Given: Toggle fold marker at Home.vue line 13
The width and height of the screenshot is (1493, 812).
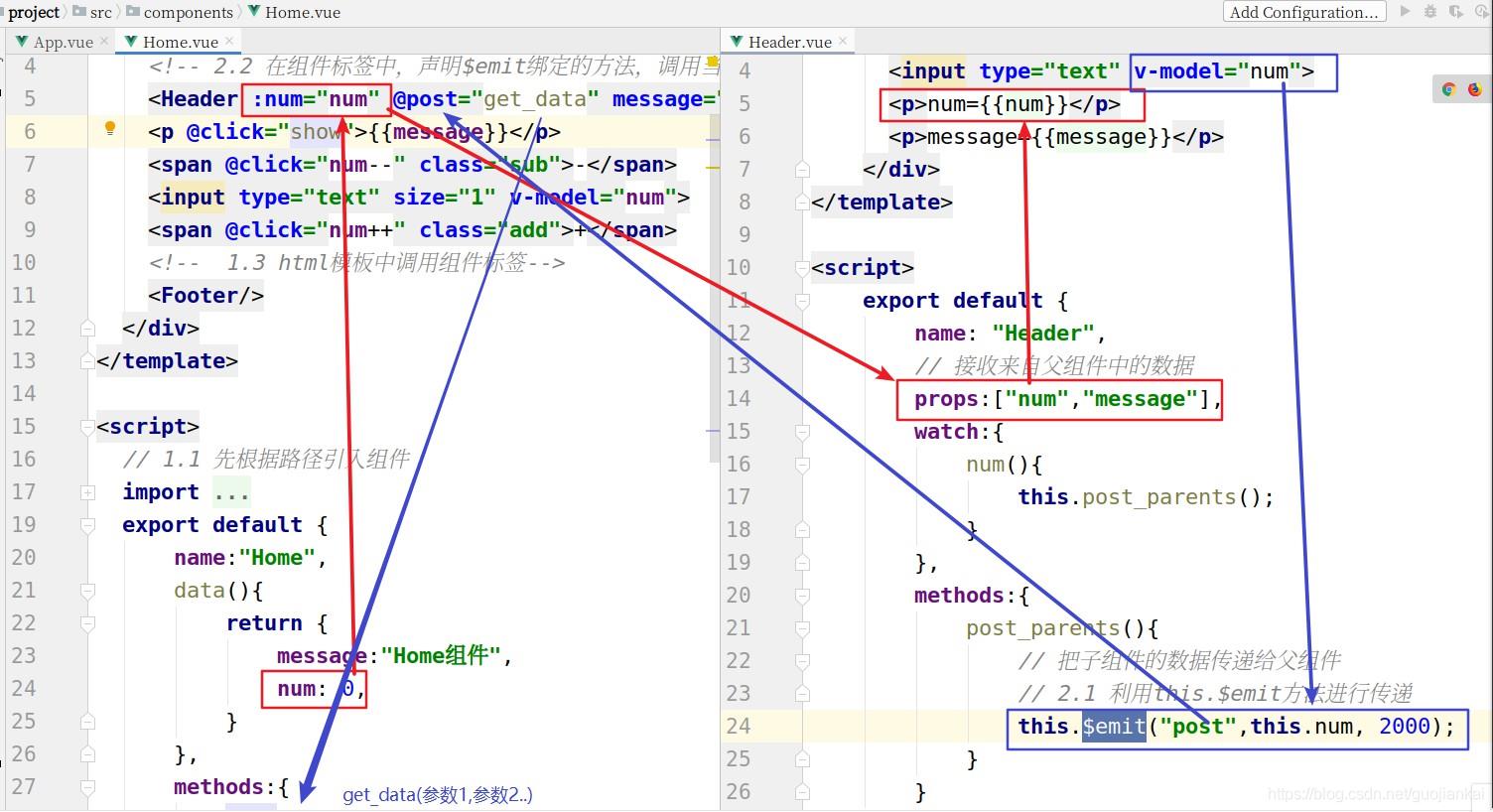Looking at the screenshot, I should 87,361.
